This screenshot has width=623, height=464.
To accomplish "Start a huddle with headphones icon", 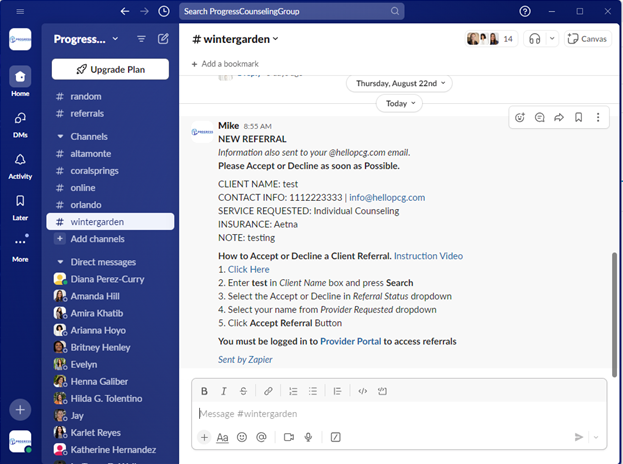I will (x=535, y=39).
